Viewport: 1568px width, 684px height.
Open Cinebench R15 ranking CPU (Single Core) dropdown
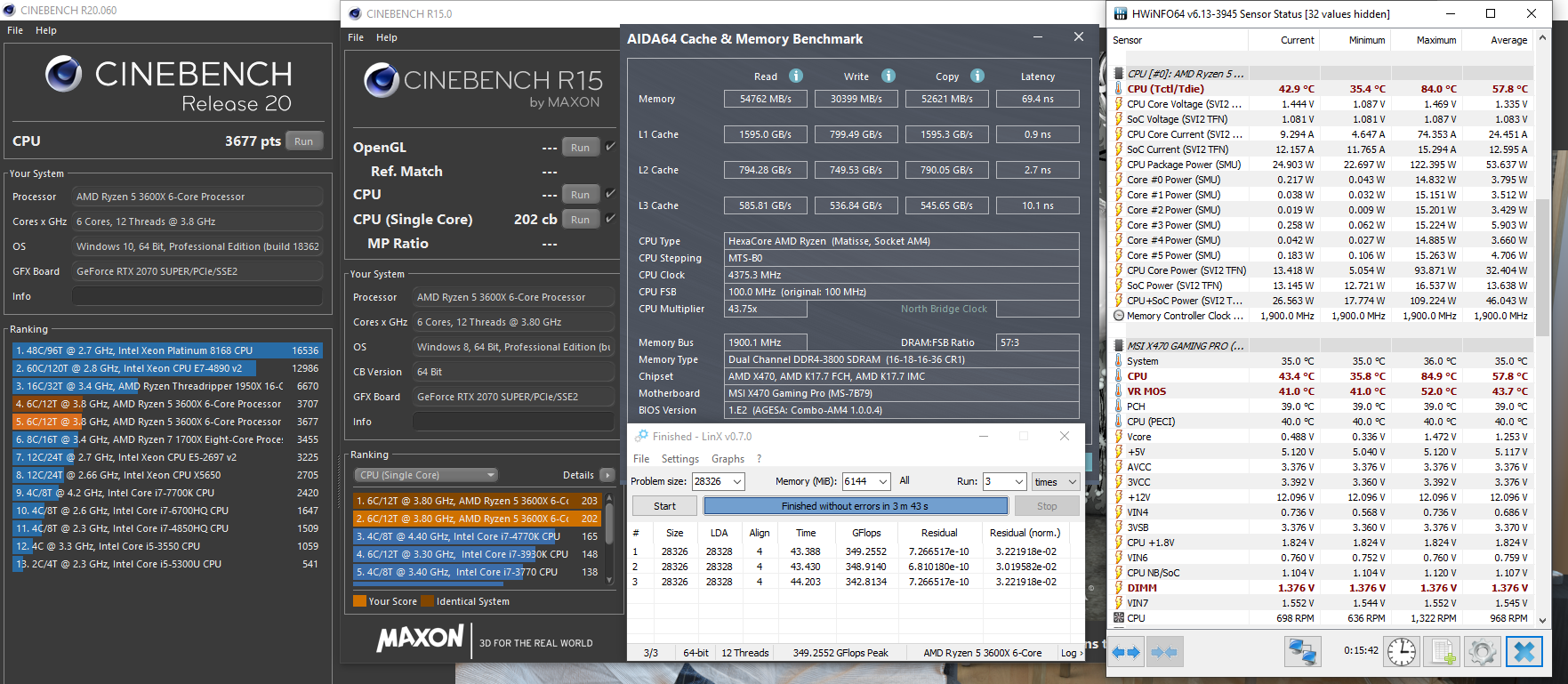pos(426,475)
